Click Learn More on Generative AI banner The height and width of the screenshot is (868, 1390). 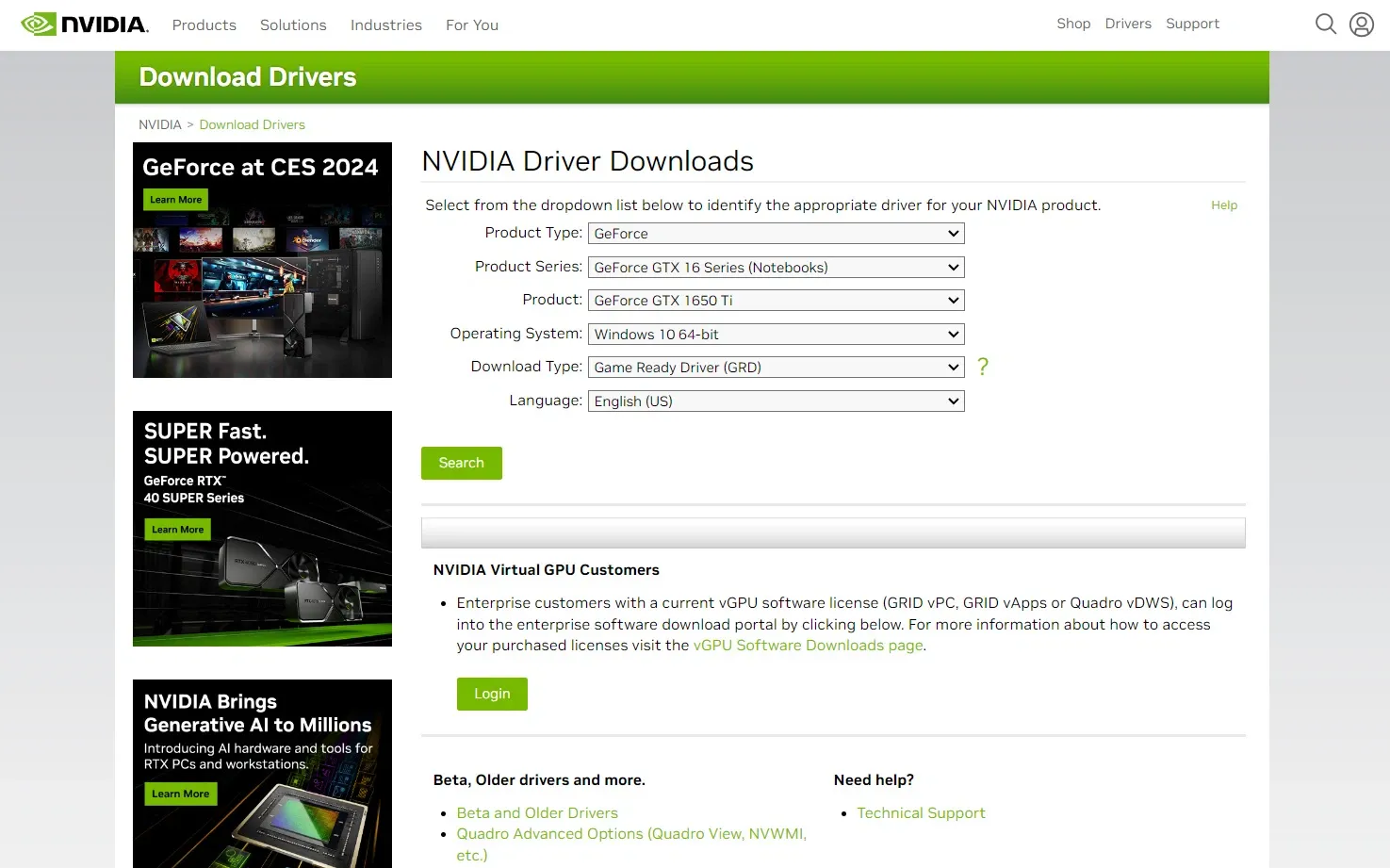[x=180, y=794]
